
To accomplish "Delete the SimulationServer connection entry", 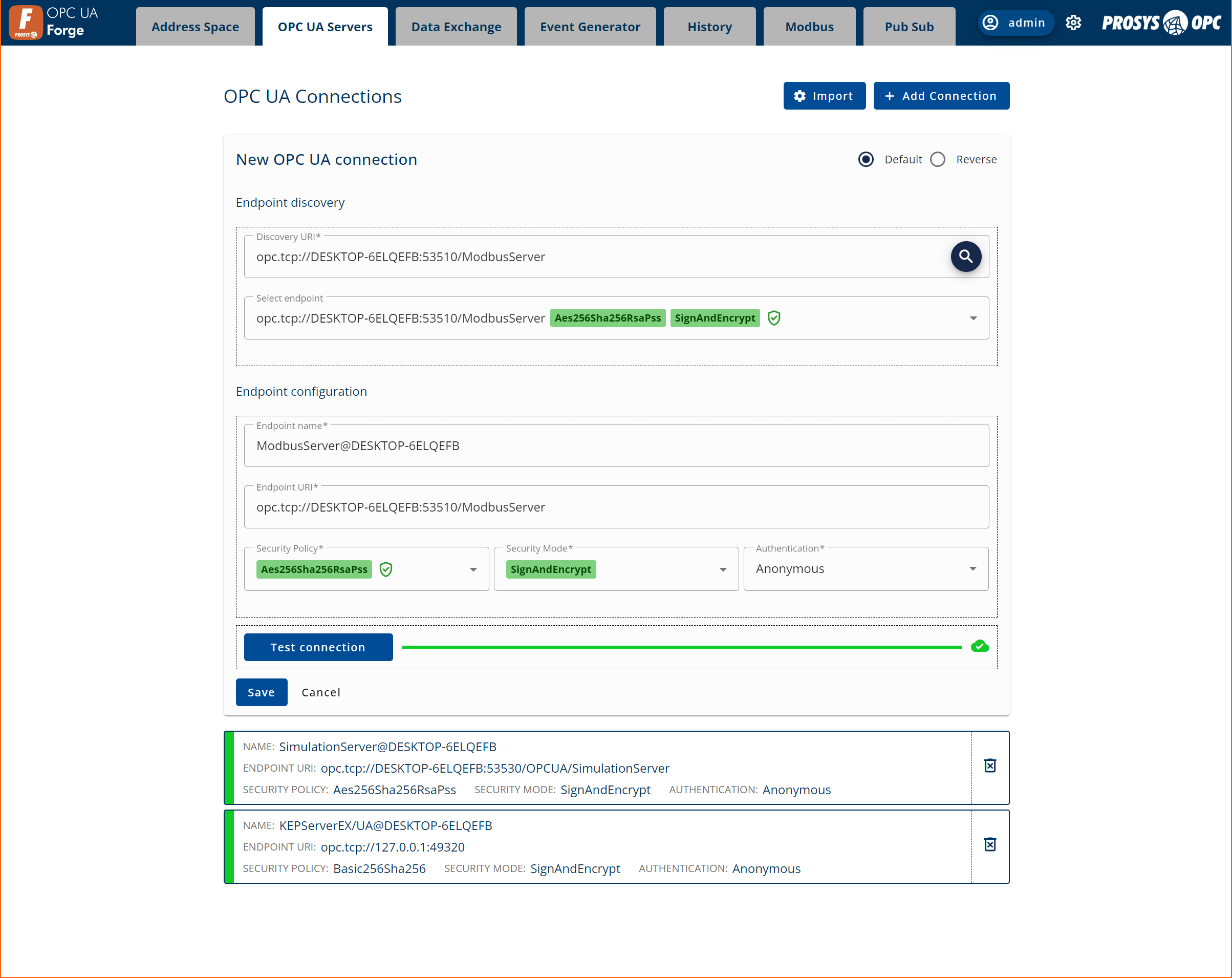I will pyautogui.click(x=990, y=766).
